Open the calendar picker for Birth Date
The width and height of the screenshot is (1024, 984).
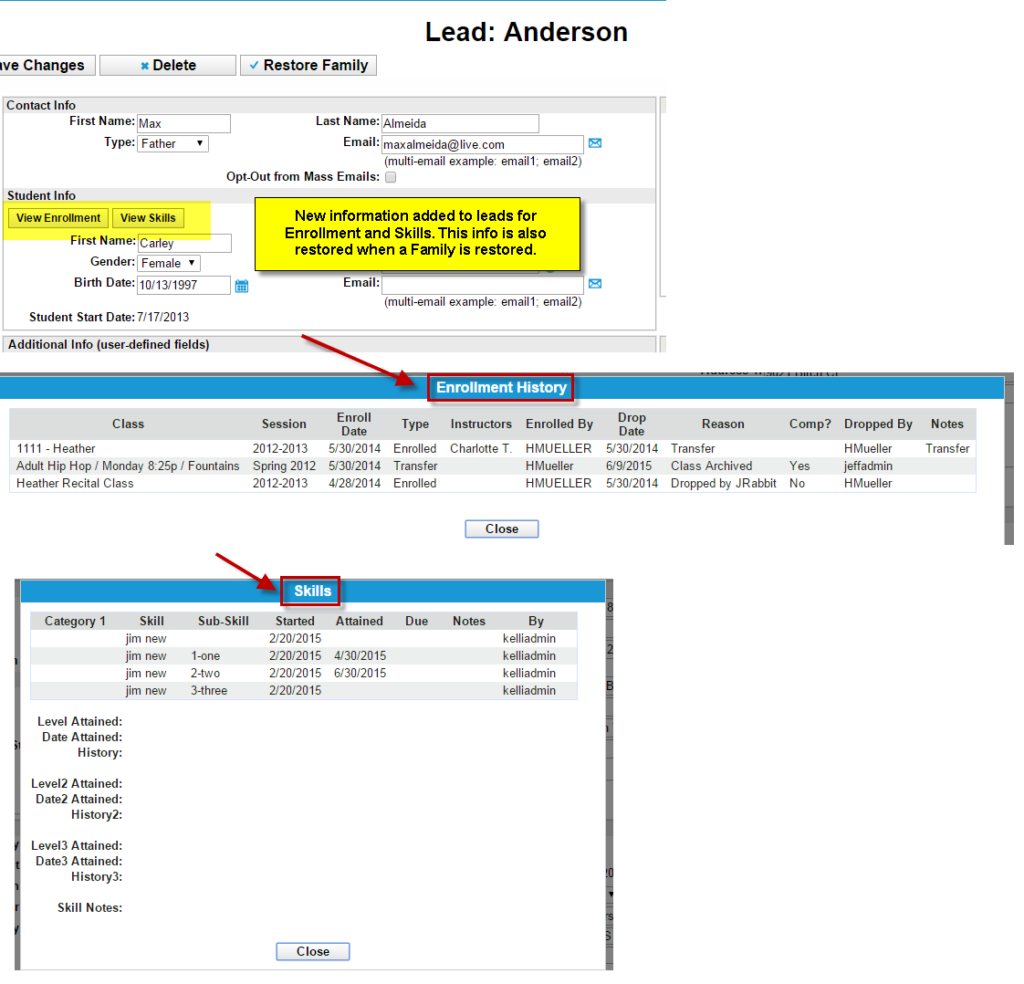[x=240, y=285]
